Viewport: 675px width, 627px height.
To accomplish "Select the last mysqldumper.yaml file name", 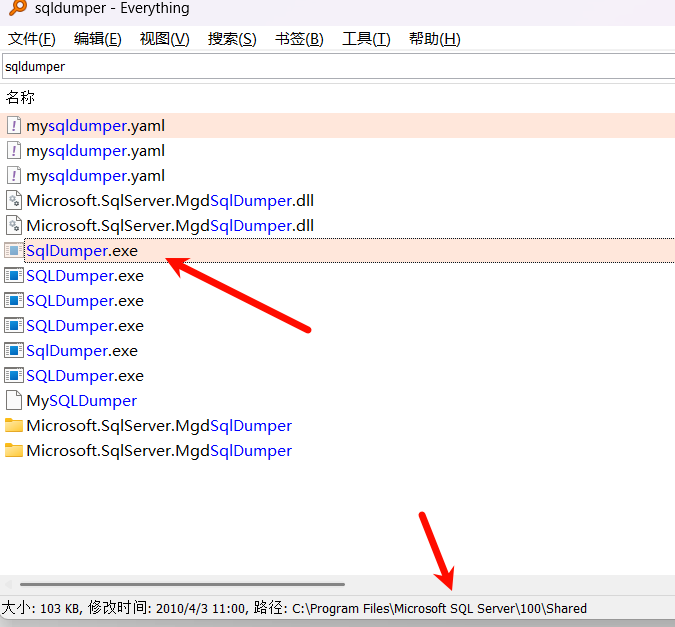I will click(95, 176).
